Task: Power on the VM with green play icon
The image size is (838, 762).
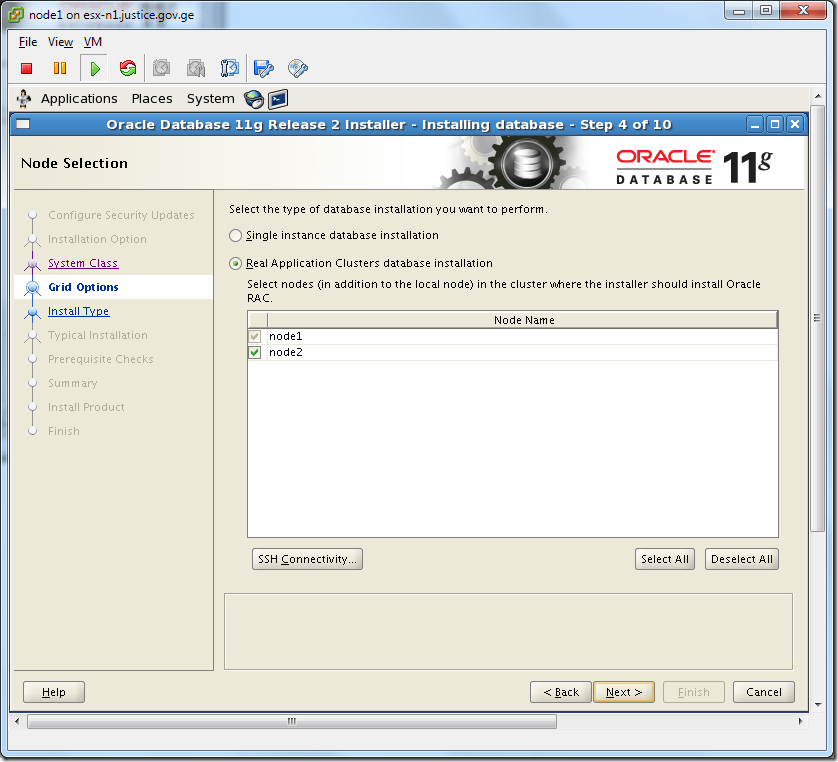Action: pyautogui.click(x=93, y=68)
